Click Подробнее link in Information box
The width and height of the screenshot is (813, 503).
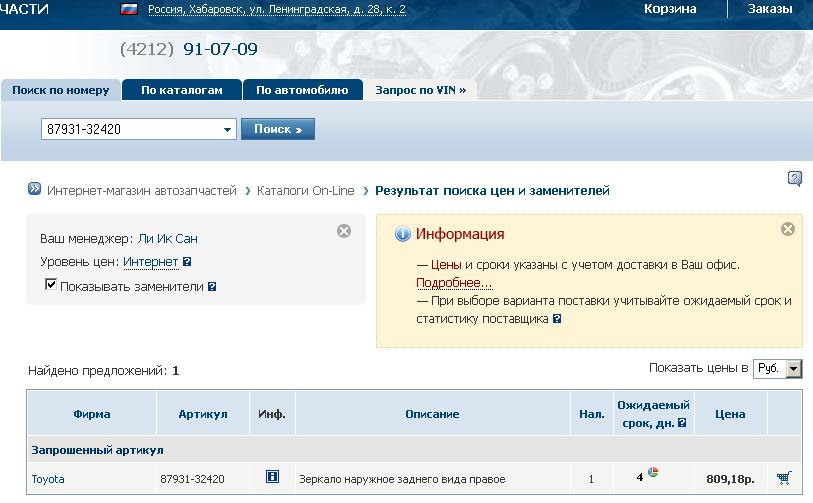(454, 283)
